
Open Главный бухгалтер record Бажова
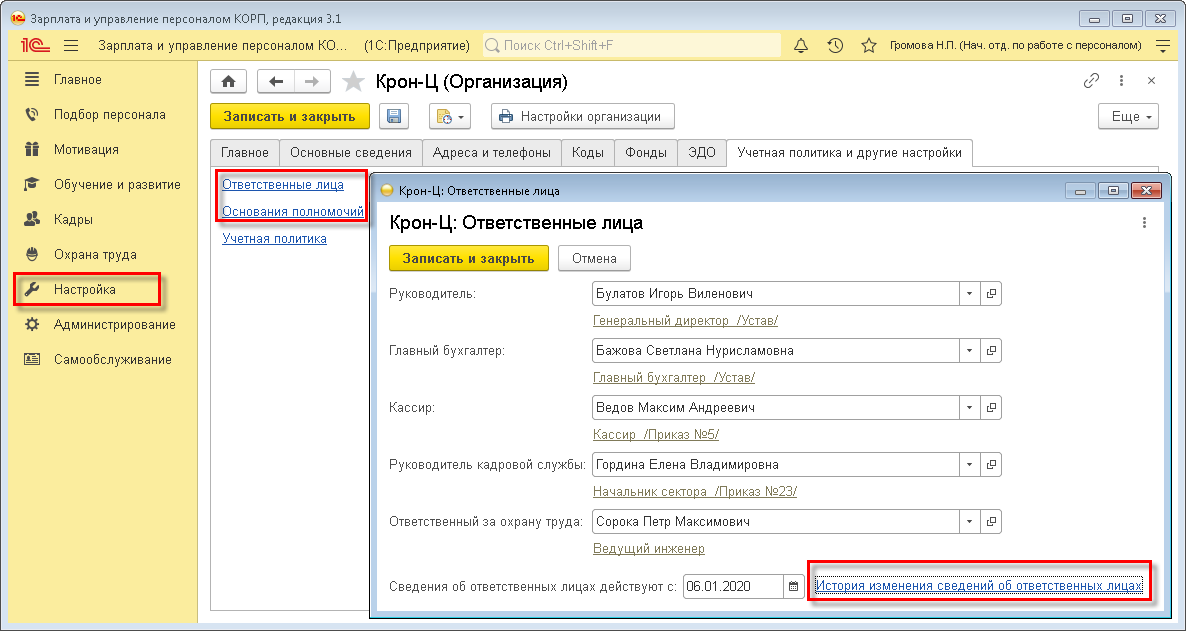[991, 350]
